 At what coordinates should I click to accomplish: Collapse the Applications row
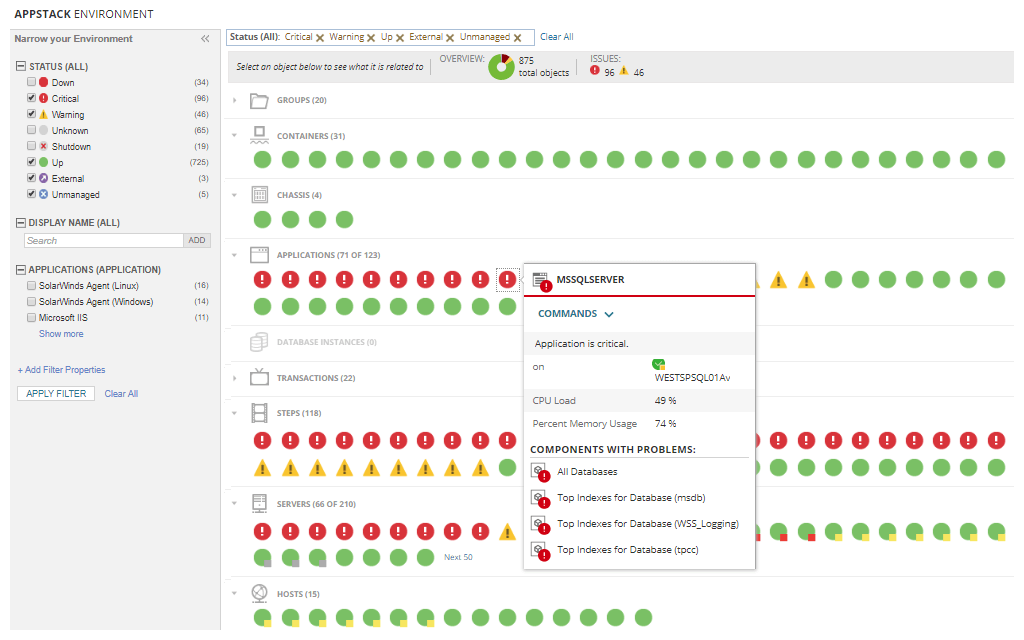coord(233,254)
